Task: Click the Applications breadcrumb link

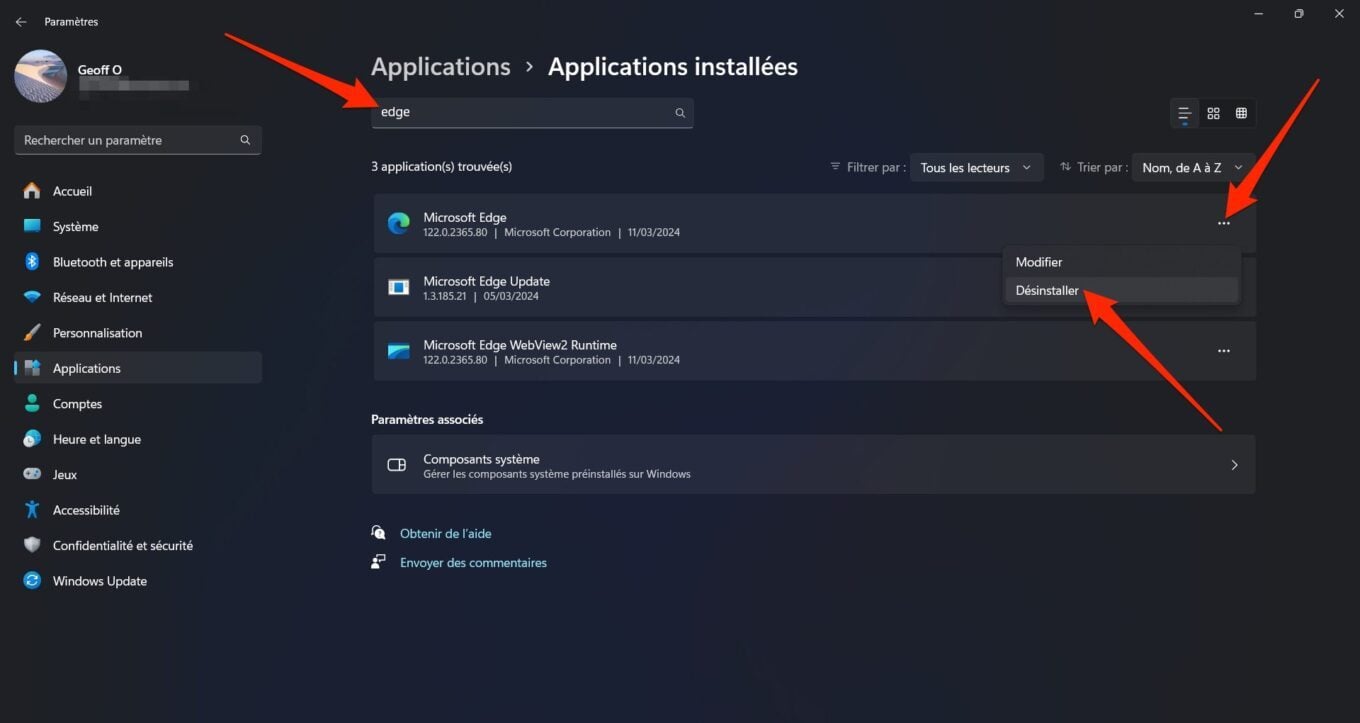Action: (441, 67)
